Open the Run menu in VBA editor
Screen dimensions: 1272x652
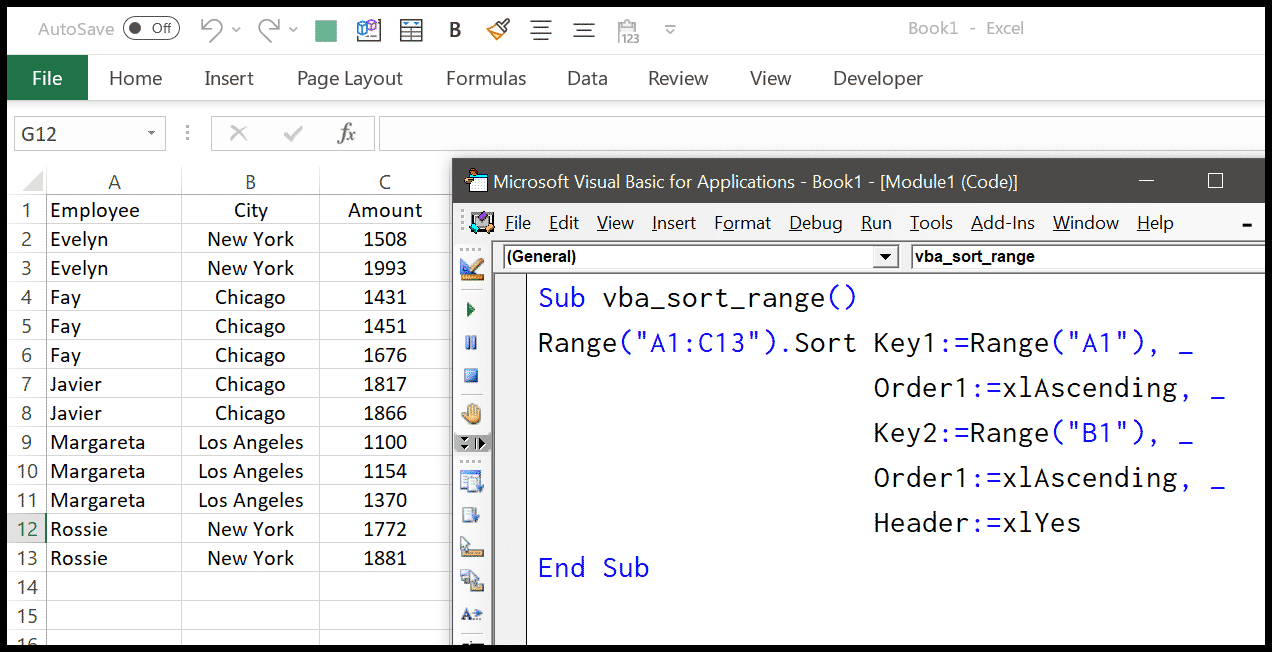click(876, 223)
